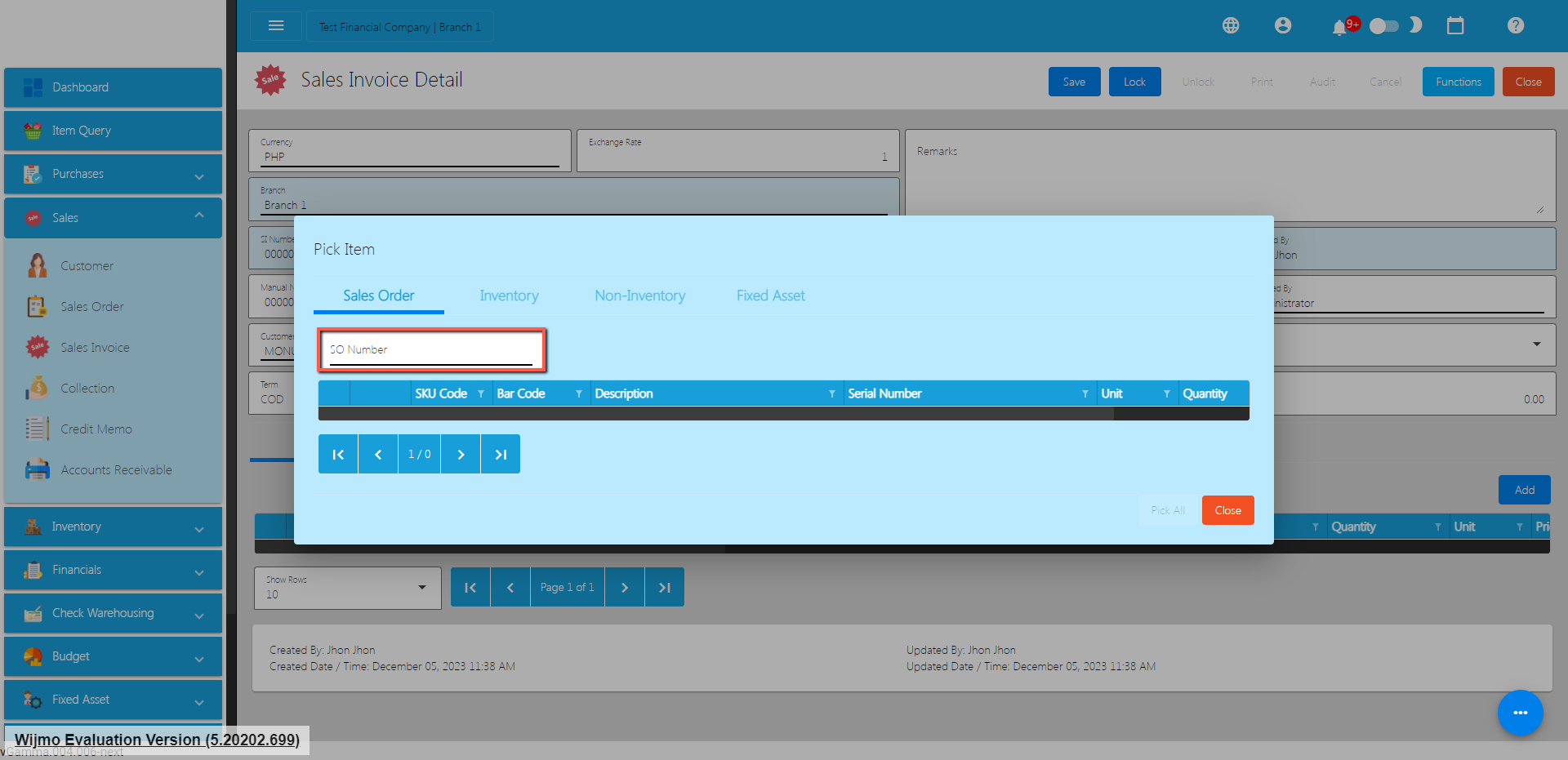Viewport: 1568px width, 760px height.
Task: Select the Non-Inventory tab
Action: click(x=639, y=296)
